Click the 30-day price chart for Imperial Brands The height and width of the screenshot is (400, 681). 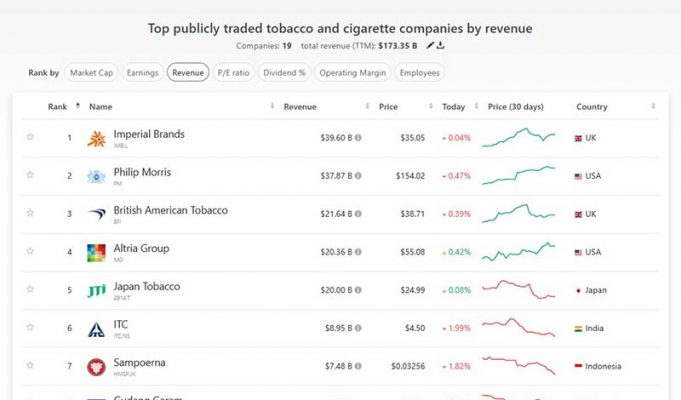click(519, 138)
